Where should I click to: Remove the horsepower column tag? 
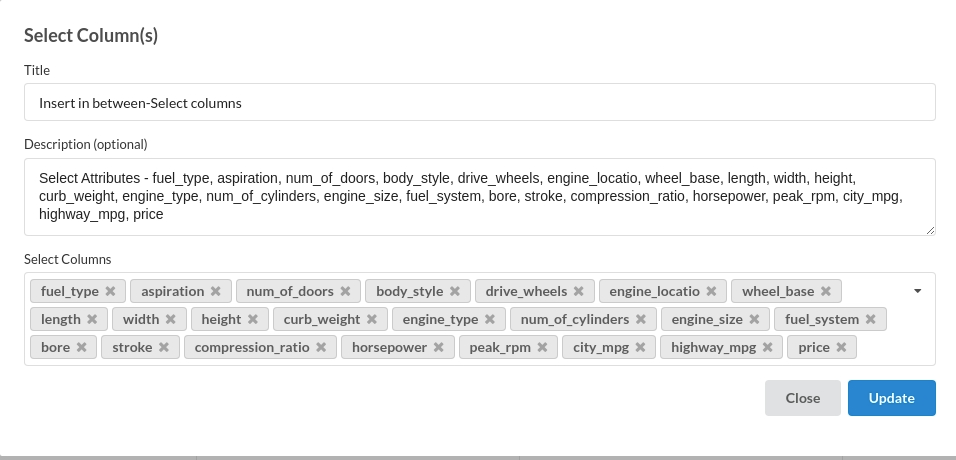click(x=438, y=348)
